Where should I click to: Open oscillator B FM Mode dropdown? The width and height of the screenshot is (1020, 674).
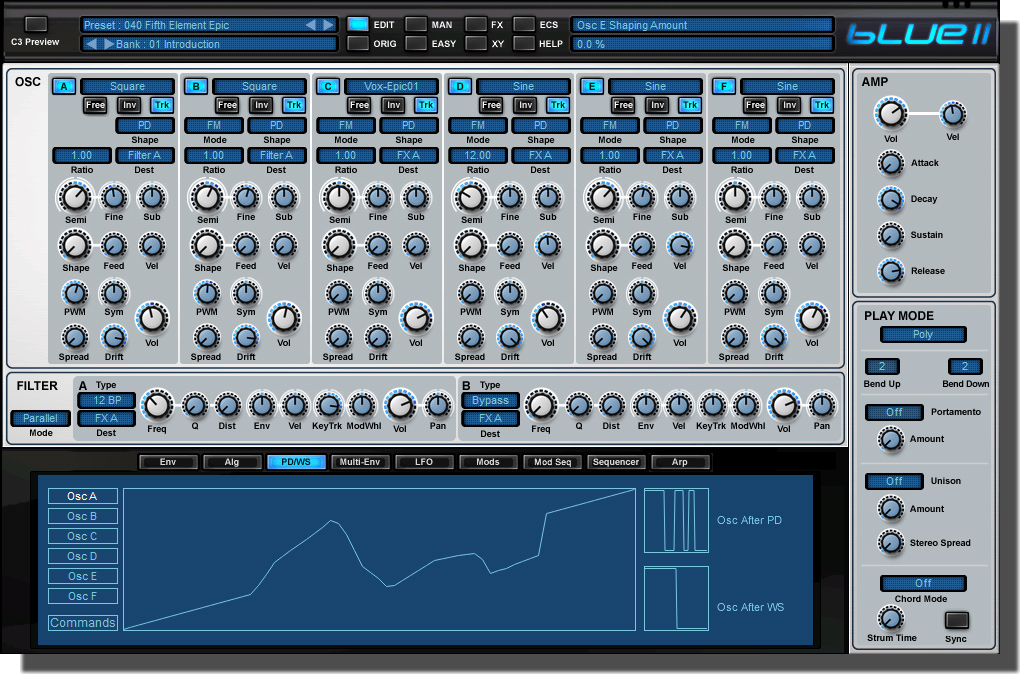214,125
